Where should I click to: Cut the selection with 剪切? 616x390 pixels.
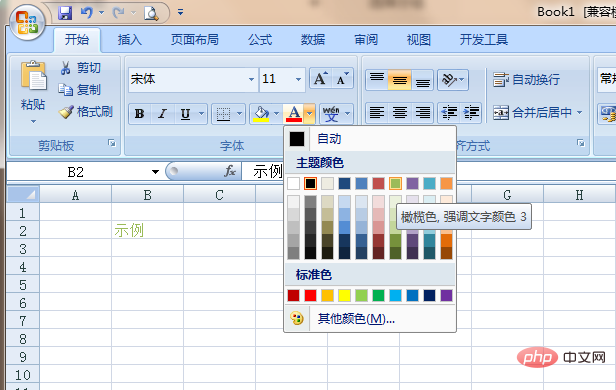pyautogui.click(x=80, y=68)
